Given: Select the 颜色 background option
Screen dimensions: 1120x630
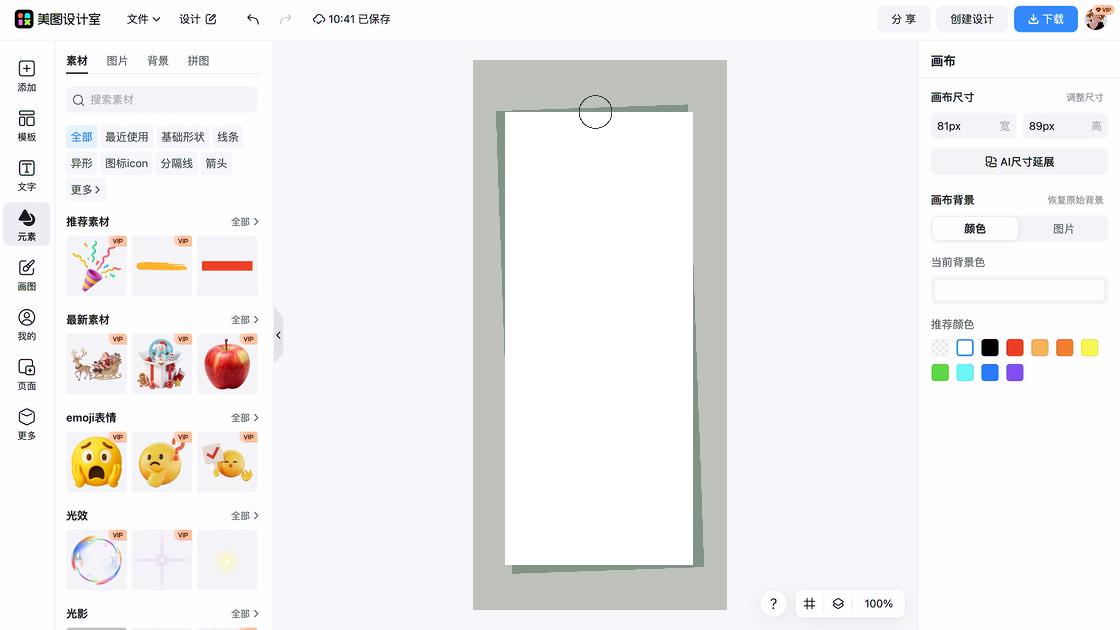Looking at the screenshot, I should [x=975, y=229].
